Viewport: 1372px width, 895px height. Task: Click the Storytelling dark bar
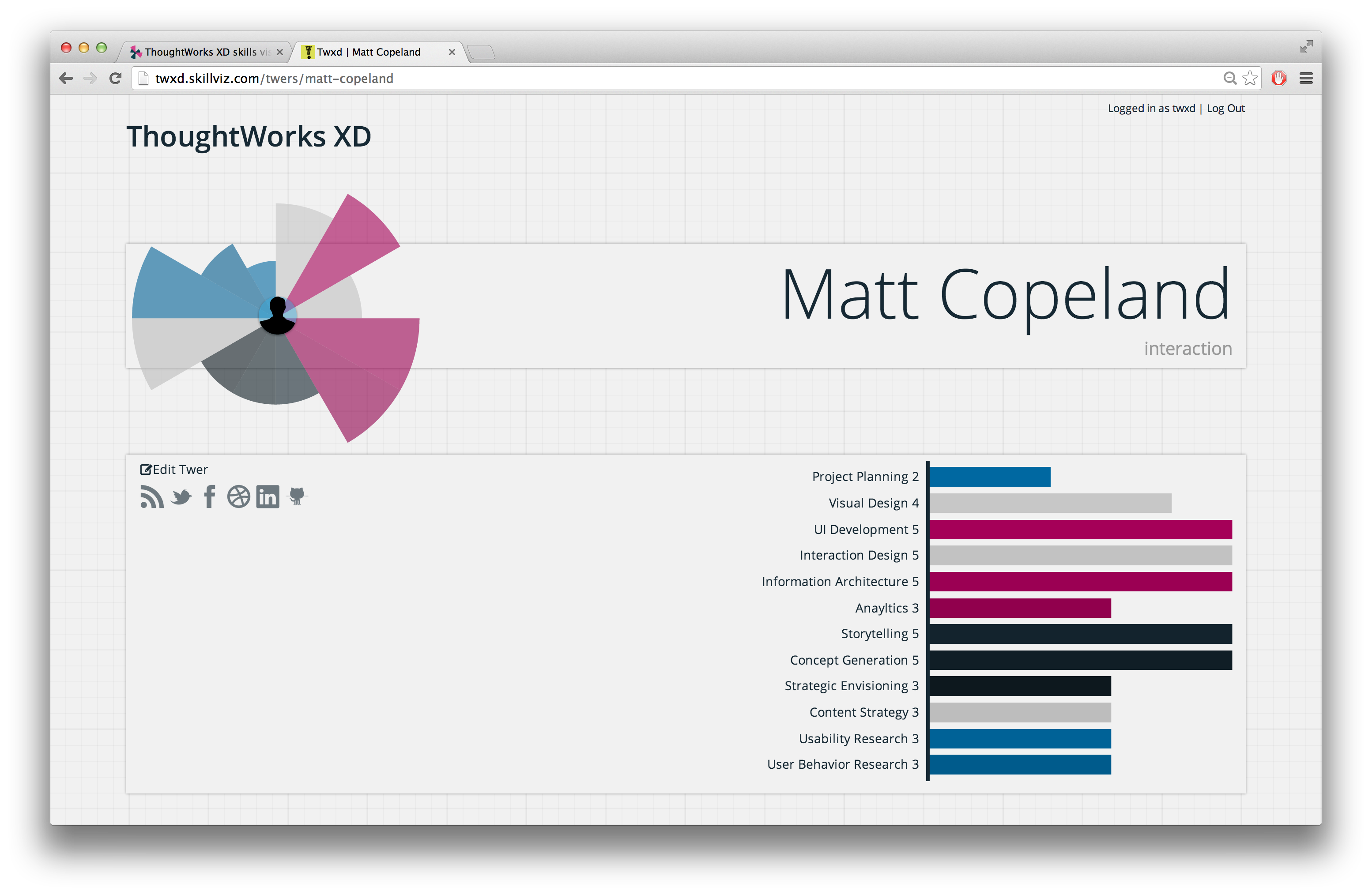coord(1080,634)
